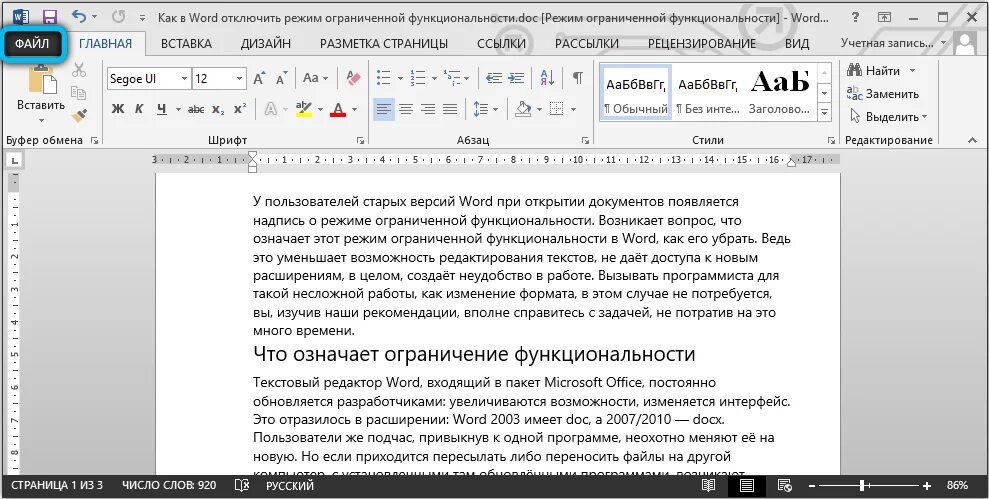The height and width of the screenshot is (499, 989).
Task: Toggle italic (К) formatting
Action: (139, 109)
